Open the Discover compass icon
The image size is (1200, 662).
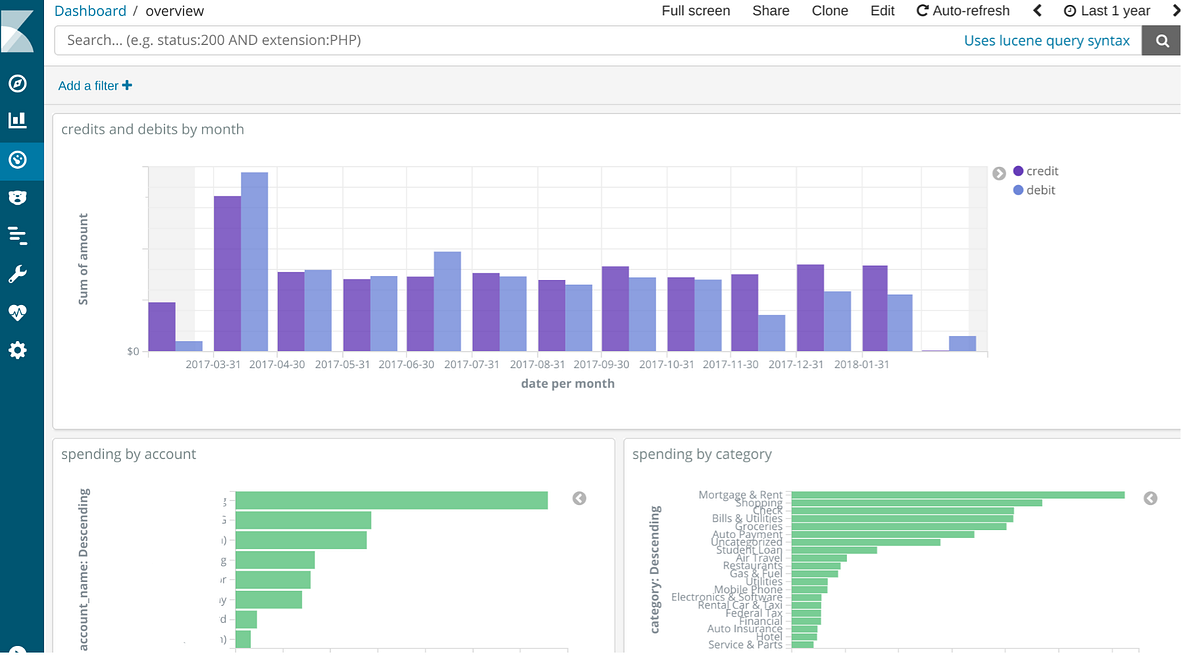click(x=20, y=84)
